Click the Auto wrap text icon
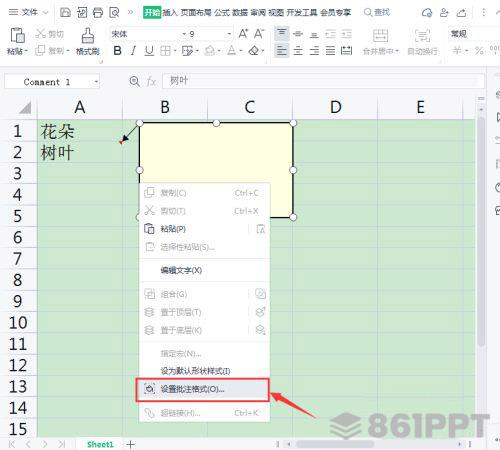 pyautogui.click(x=422, y=35)
